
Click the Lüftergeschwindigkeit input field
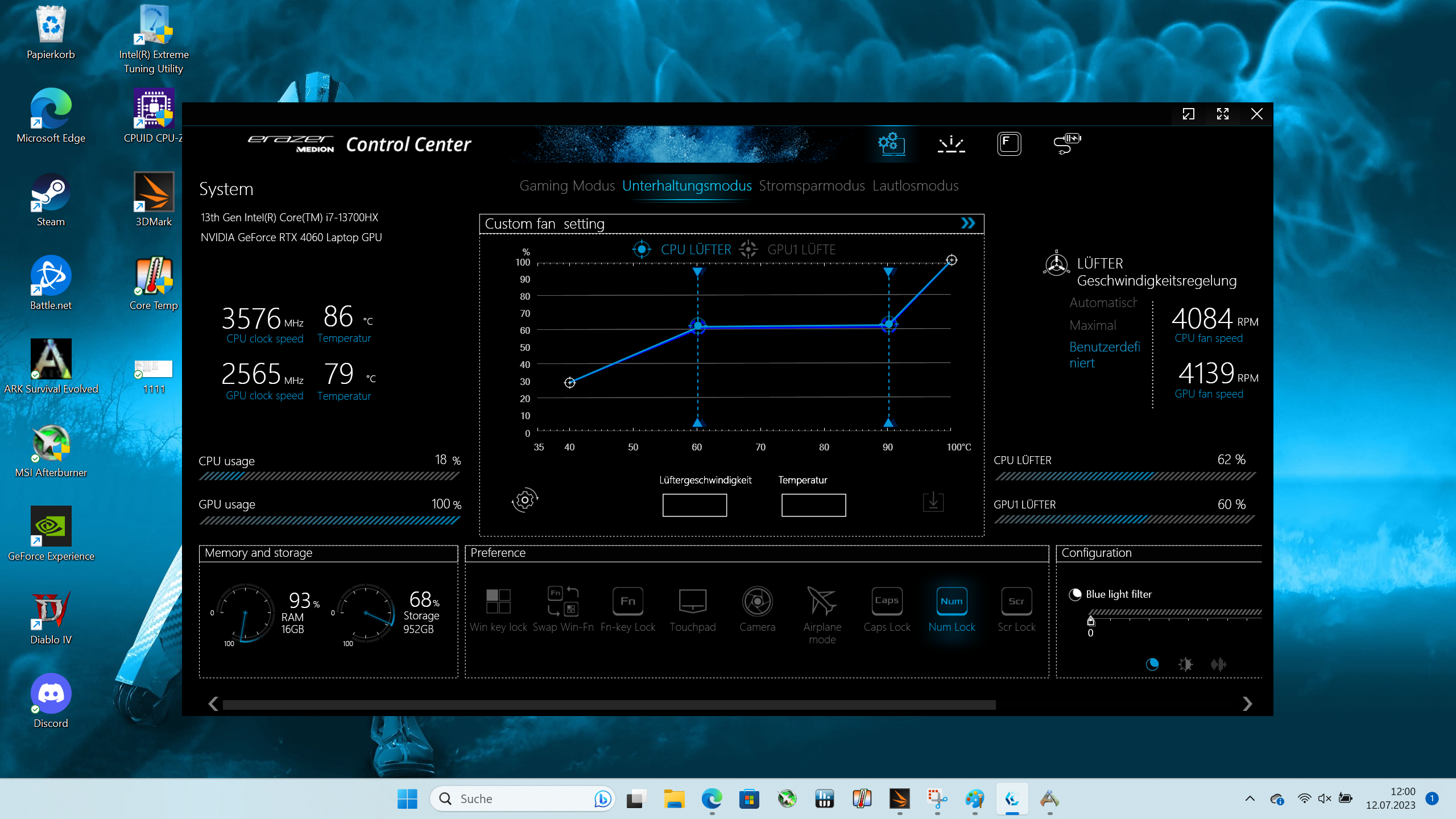694,505
